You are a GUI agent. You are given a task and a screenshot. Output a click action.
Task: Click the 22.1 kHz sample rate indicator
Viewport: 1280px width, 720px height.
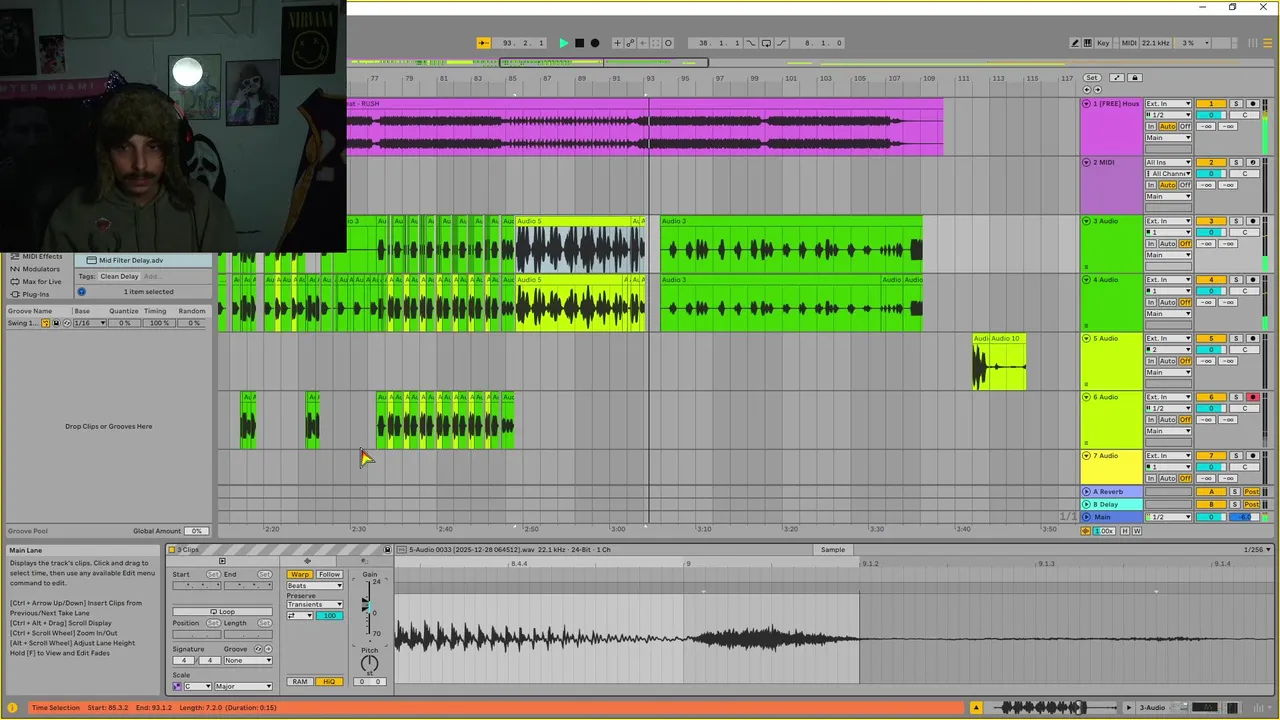click(1156, 43)
